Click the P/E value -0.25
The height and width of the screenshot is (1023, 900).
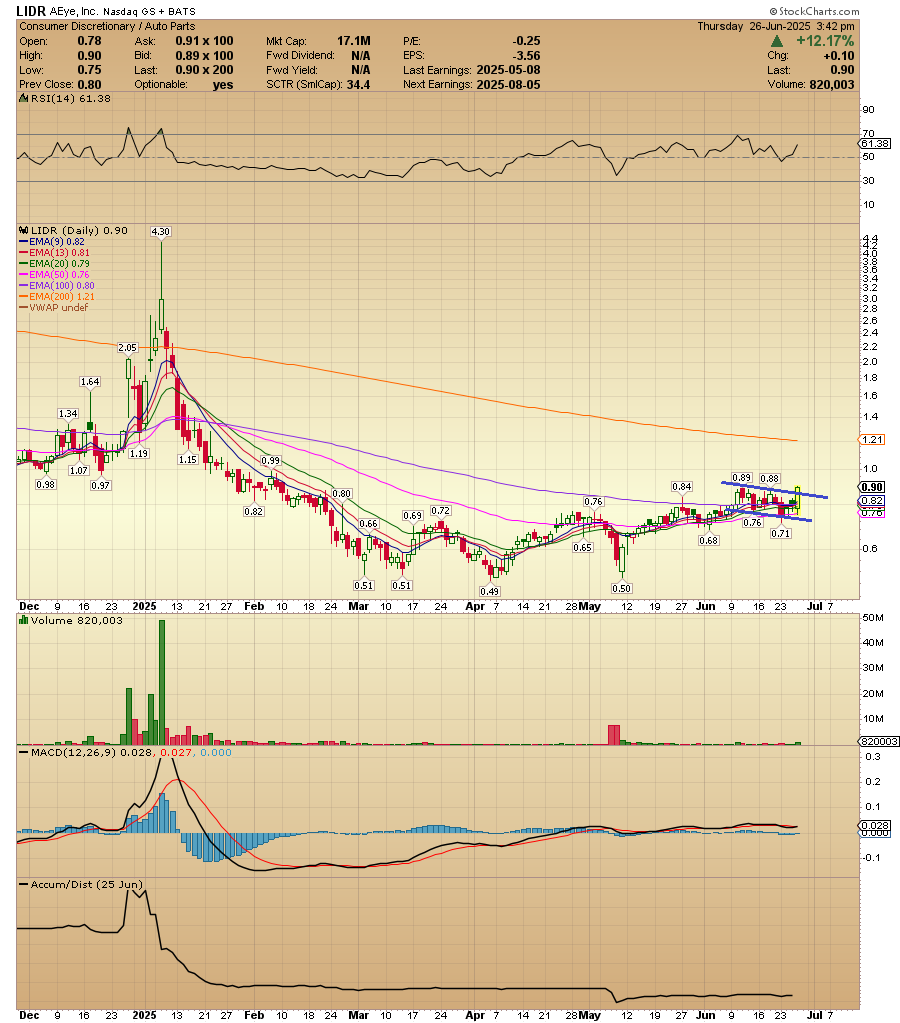point(526,41)
